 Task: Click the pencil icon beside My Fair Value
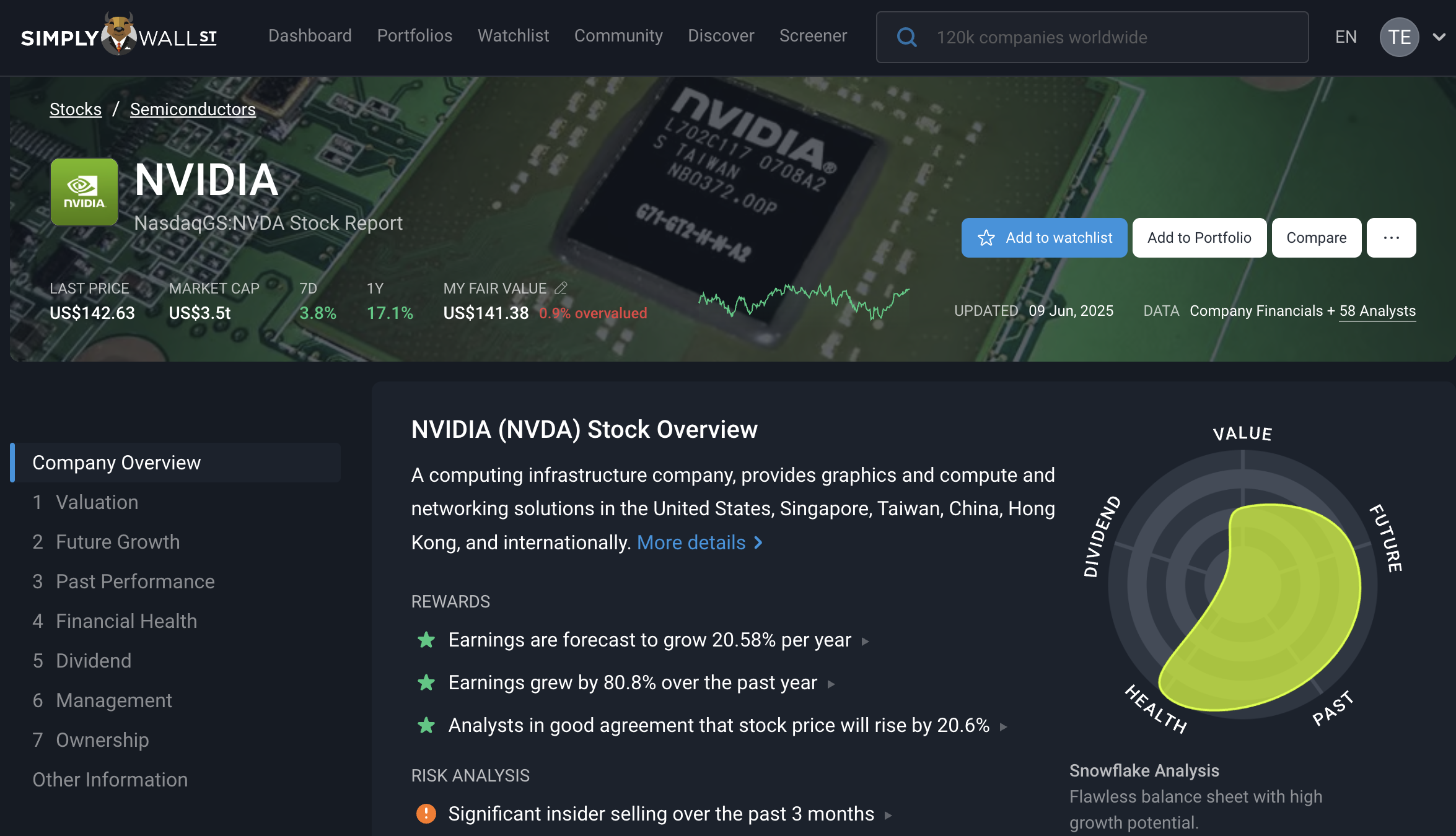coord(561,288)
